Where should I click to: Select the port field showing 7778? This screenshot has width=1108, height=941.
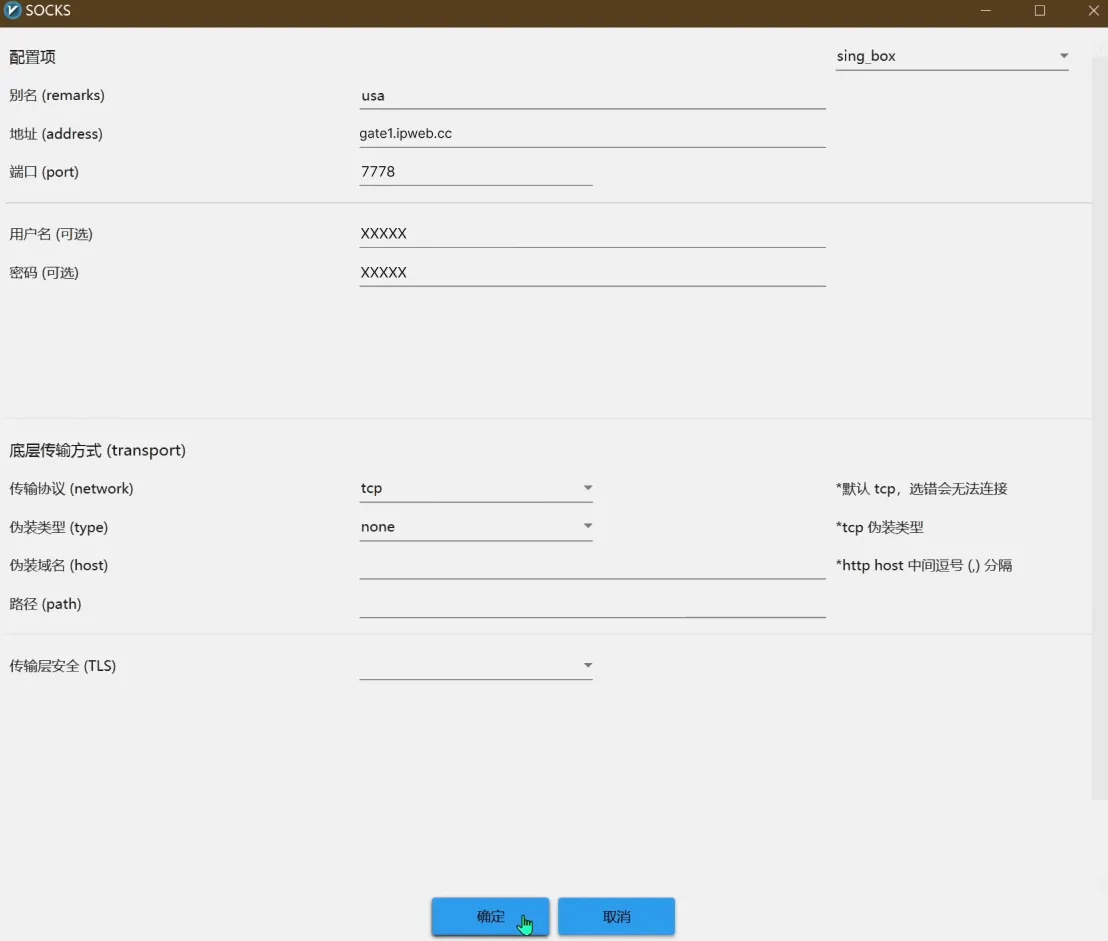[475, 172]
